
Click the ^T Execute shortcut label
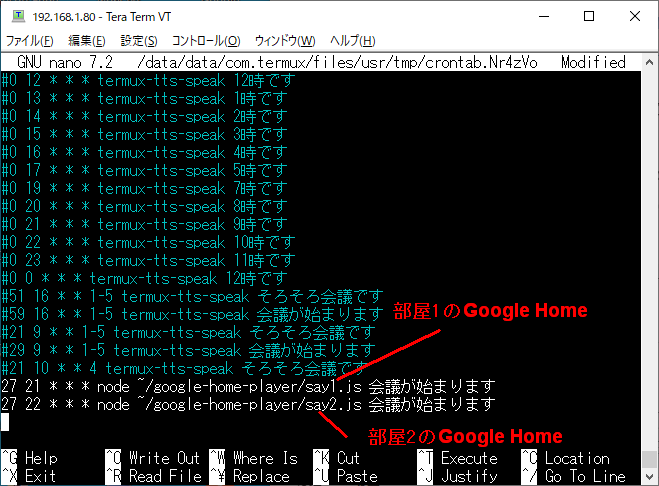(x=457, y=458)
